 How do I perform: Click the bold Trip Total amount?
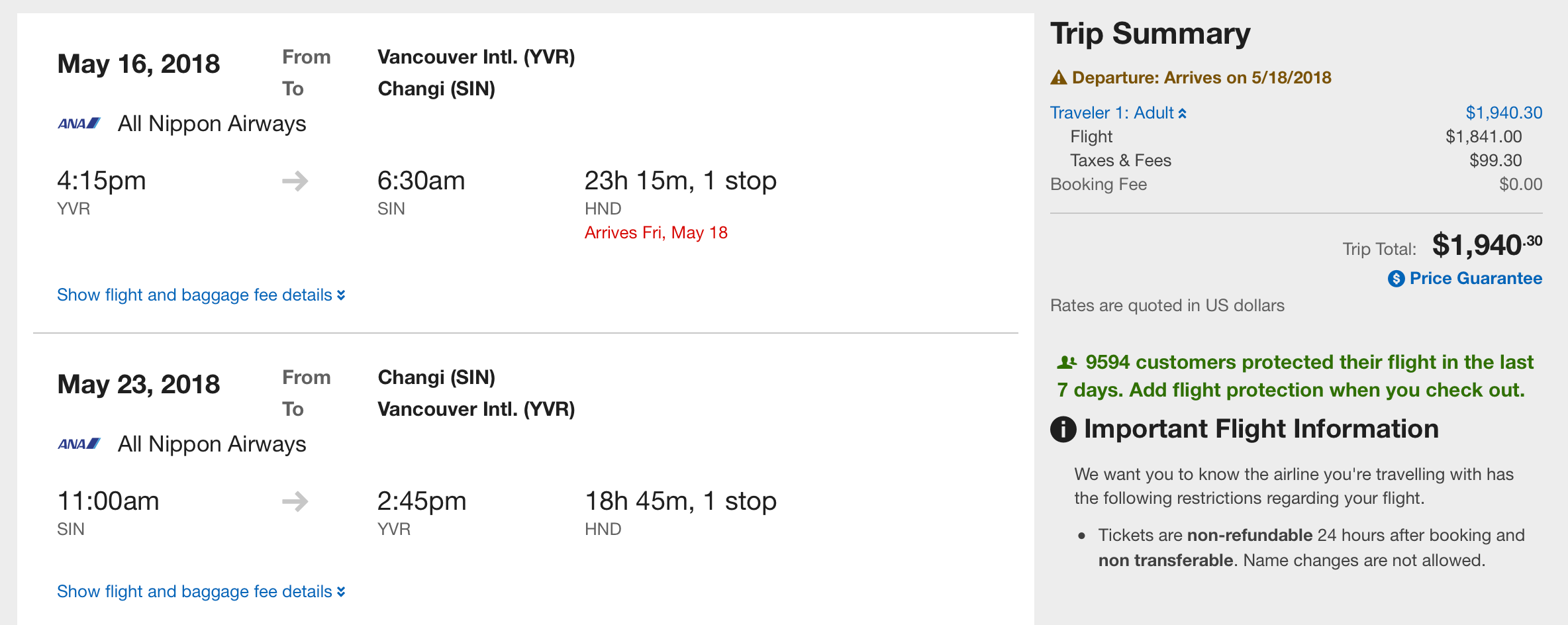click(1487, 245)
